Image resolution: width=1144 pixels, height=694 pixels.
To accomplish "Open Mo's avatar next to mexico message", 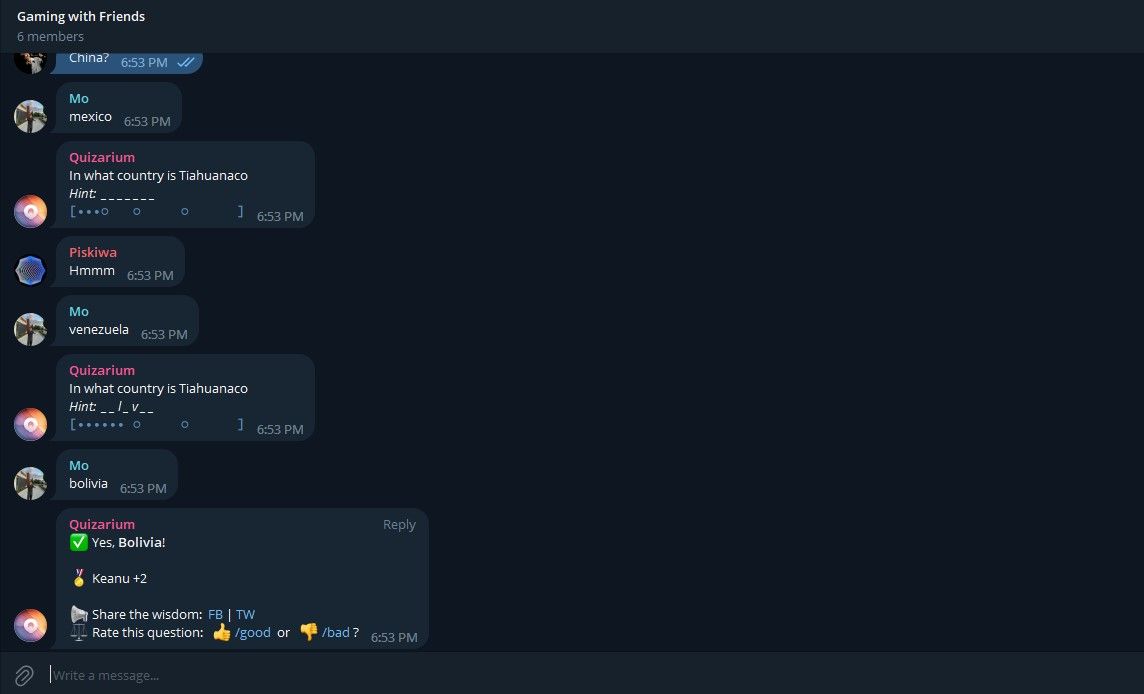I will pyautogui.click(x=31, y=116).
